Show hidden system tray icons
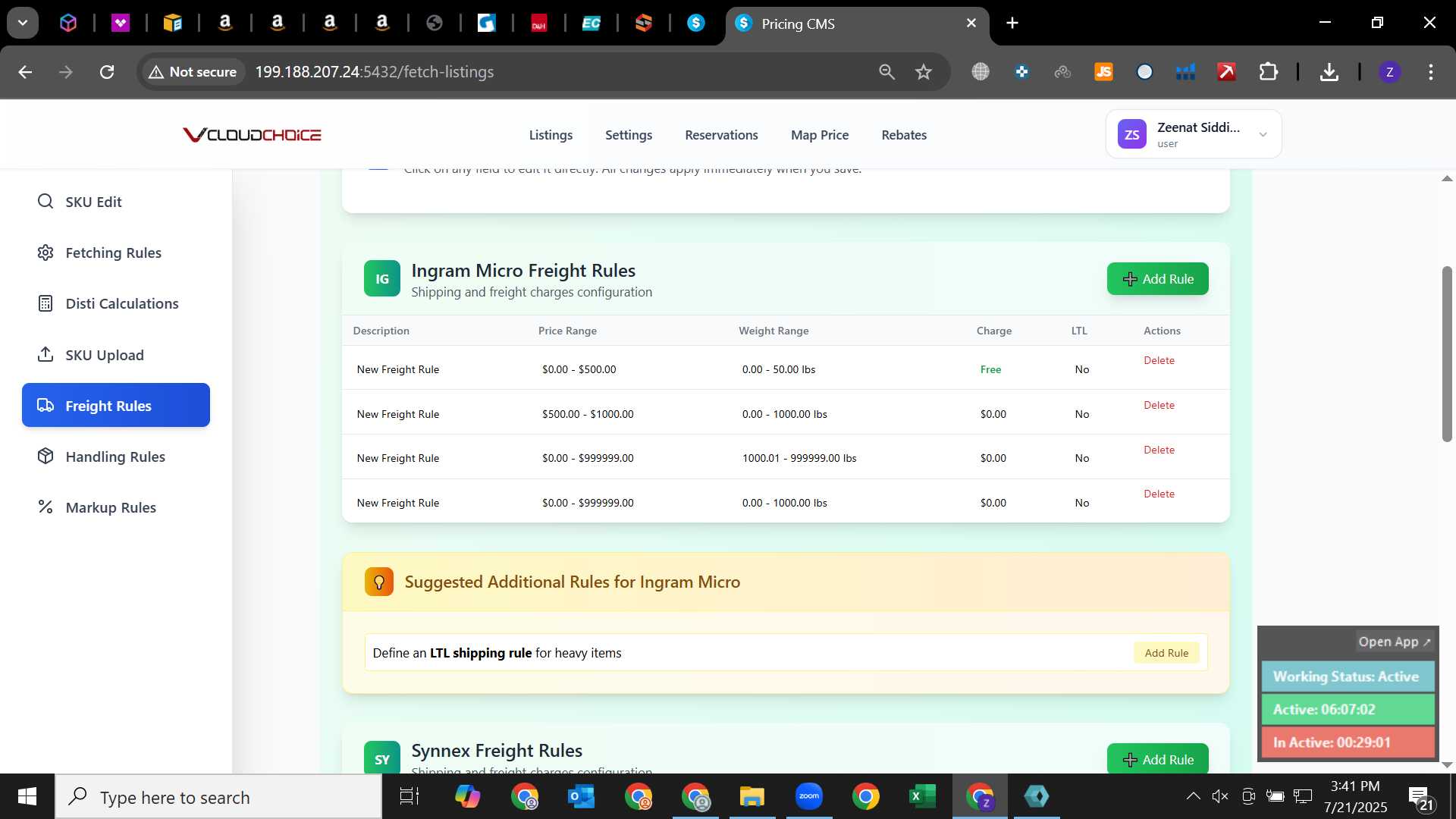This screenshot has height=819, width=1456. [x=1193, y=796]
